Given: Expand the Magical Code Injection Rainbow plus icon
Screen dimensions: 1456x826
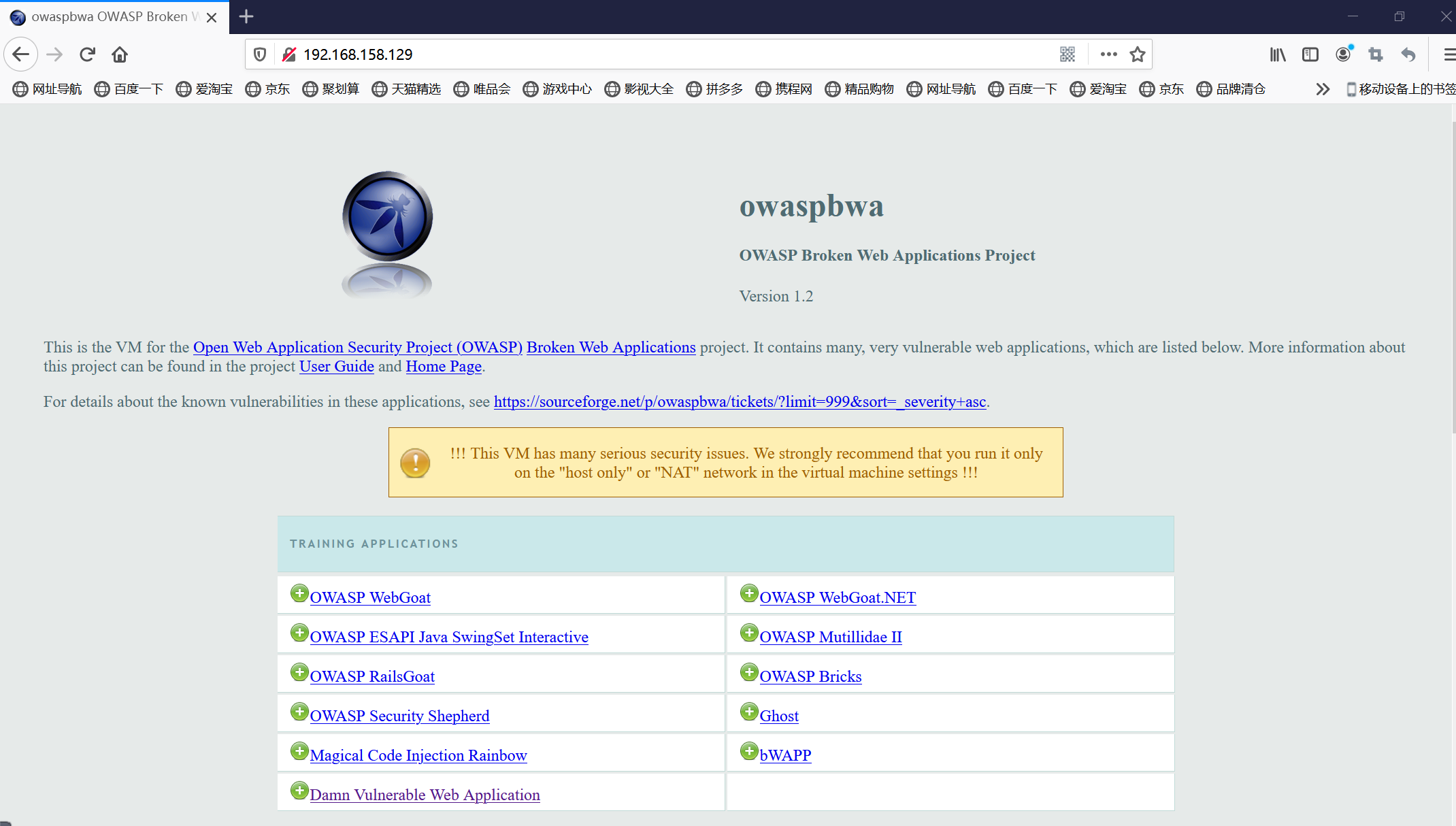Looking at the screenshot, I should click(299, 751).
